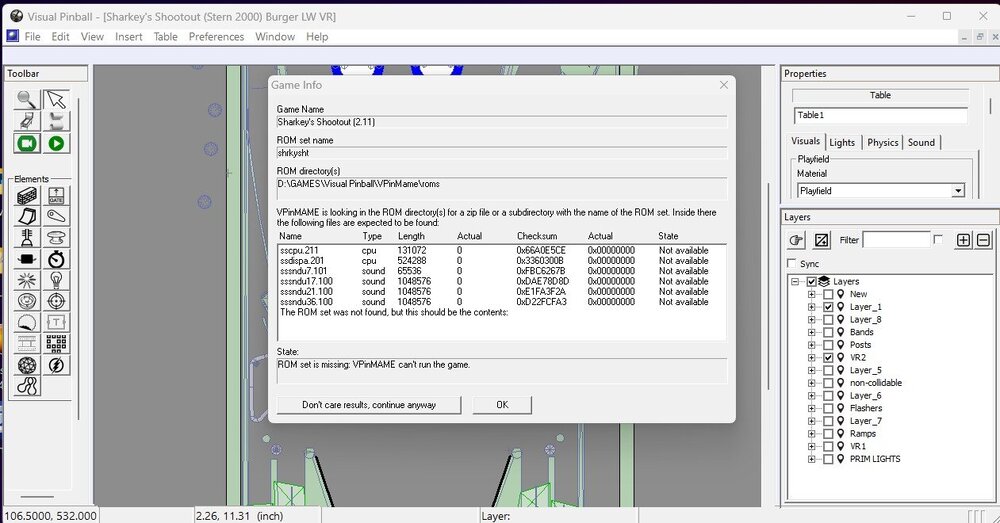
Task: Open the Playfield material dropdown
Action: (x=957, y=191)
